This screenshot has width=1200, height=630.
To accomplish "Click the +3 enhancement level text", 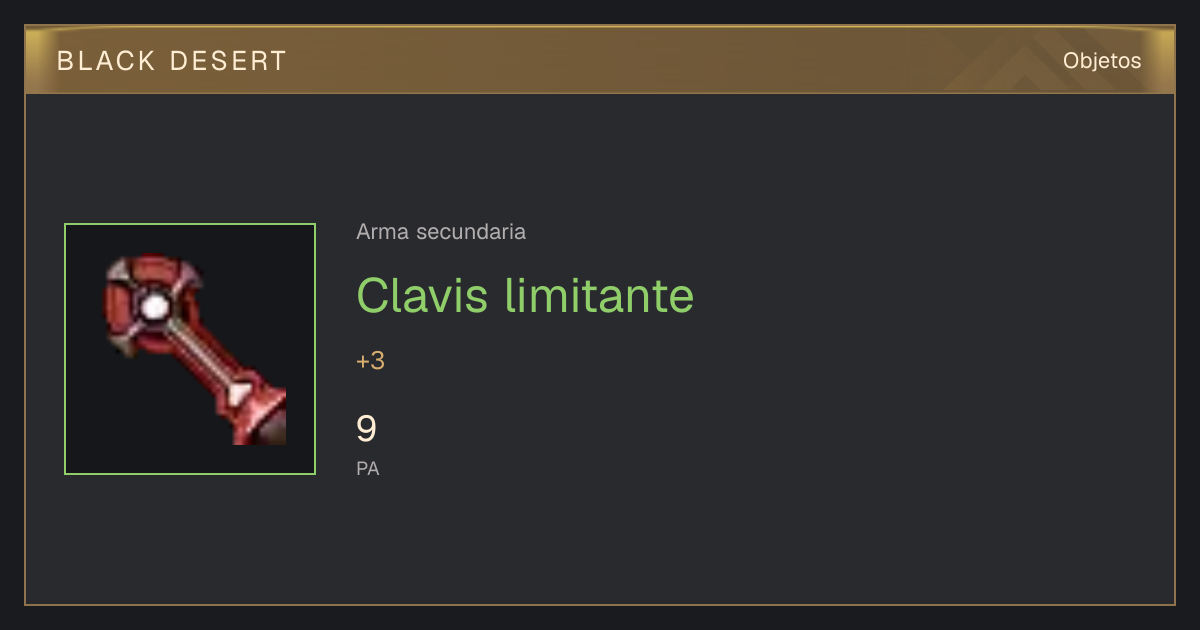I will 370,361.
